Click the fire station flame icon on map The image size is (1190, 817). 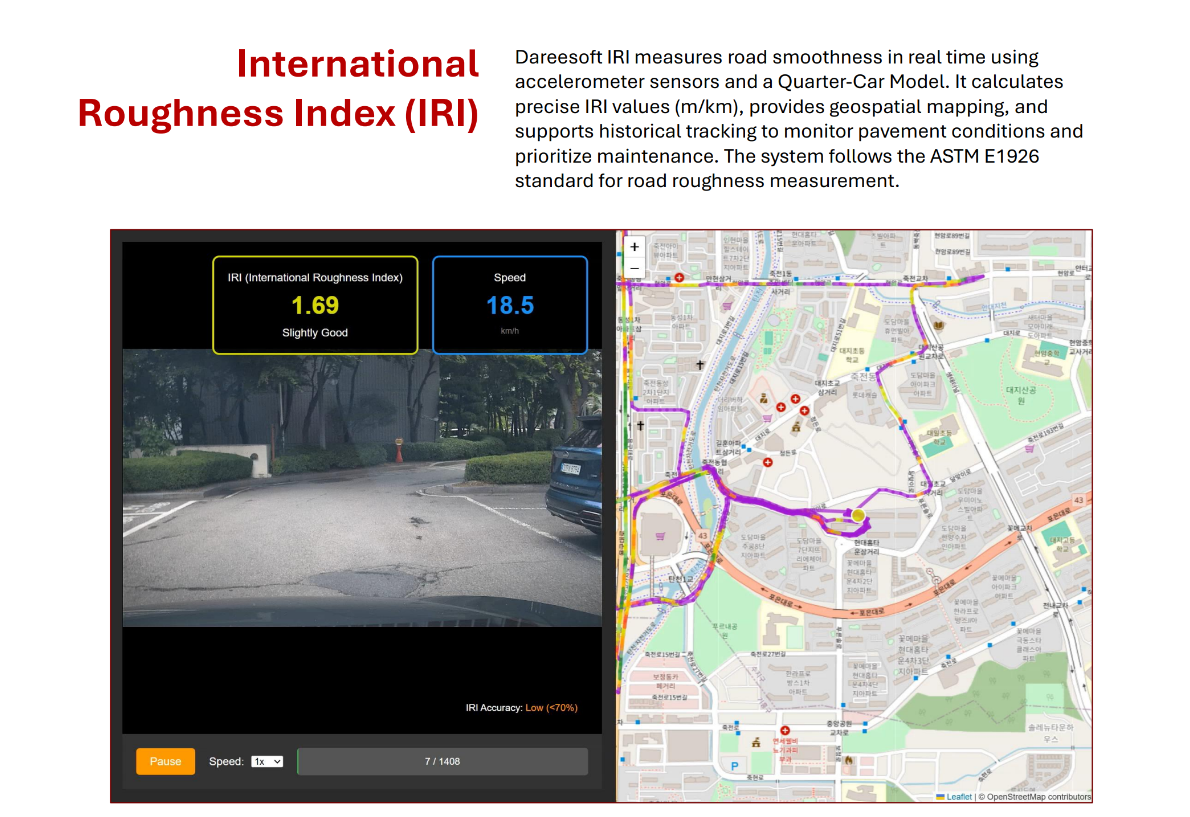coord(848,760)
